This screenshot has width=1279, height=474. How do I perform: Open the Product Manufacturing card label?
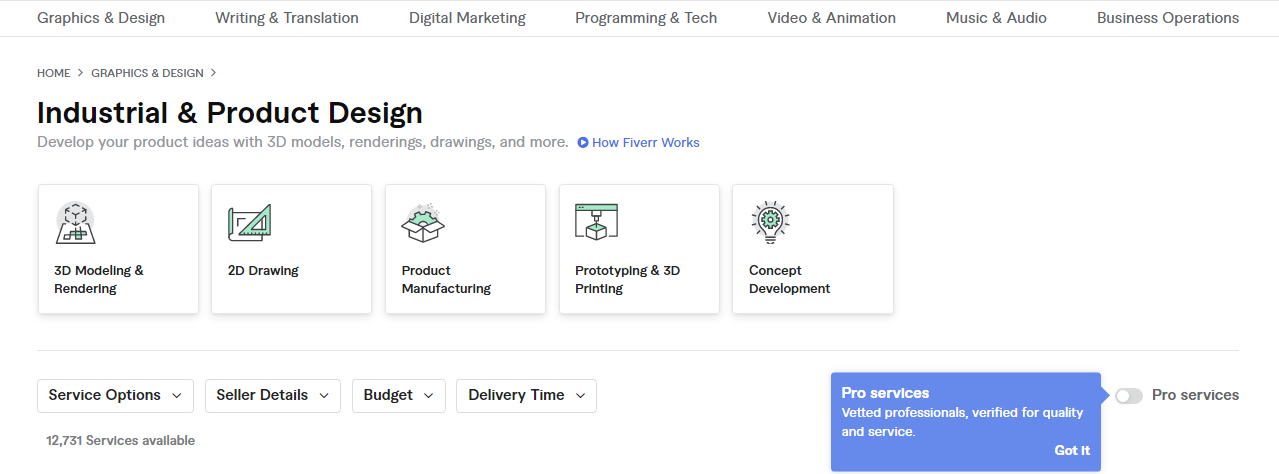point(446,280)
